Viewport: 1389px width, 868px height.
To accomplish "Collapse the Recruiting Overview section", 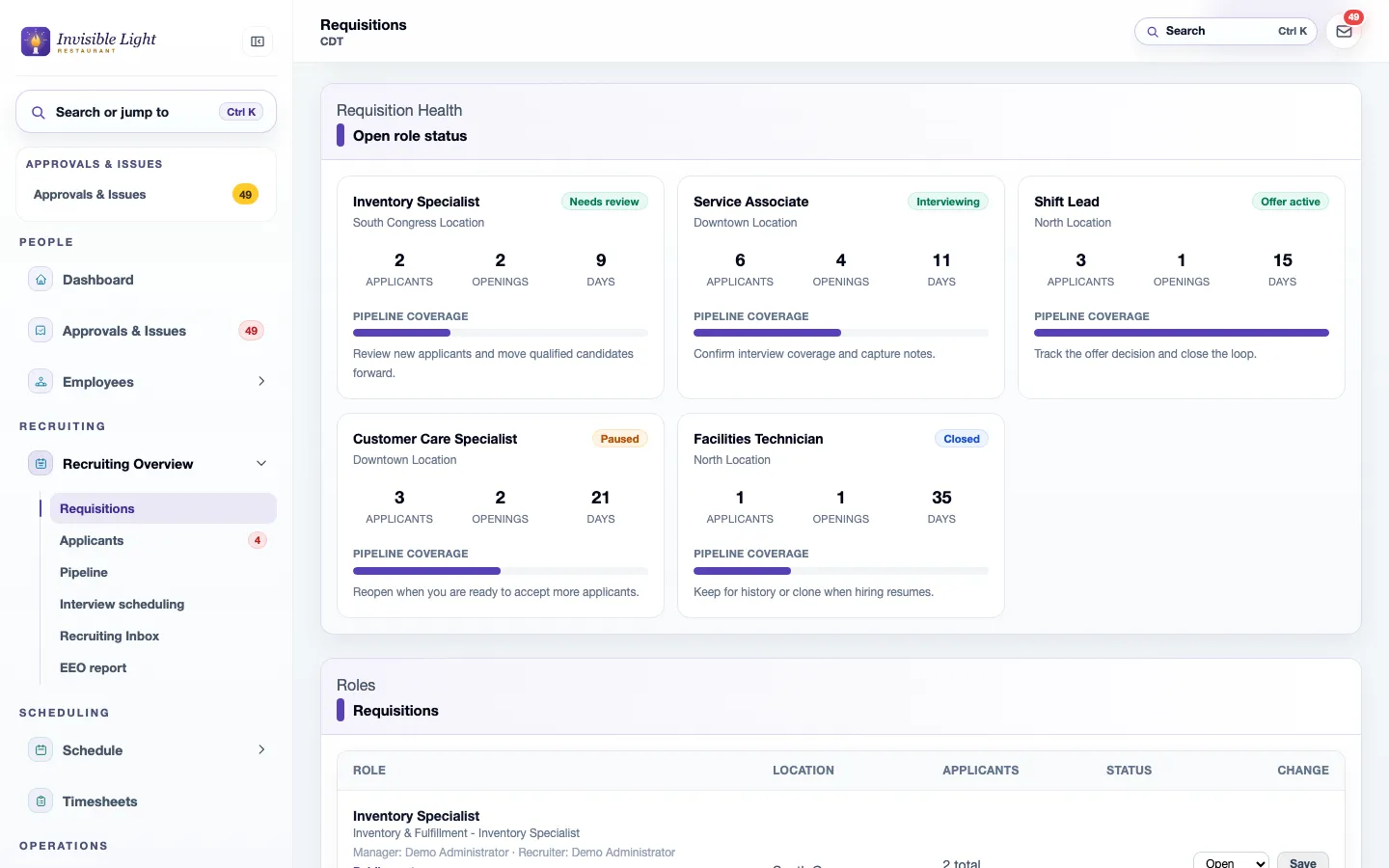I will coord(261,464).
